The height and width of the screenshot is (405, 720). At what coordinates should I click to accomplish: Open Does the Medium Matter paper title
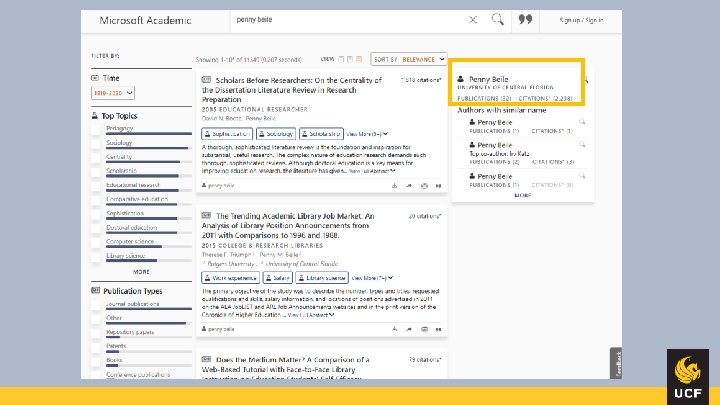coord(286,369)
